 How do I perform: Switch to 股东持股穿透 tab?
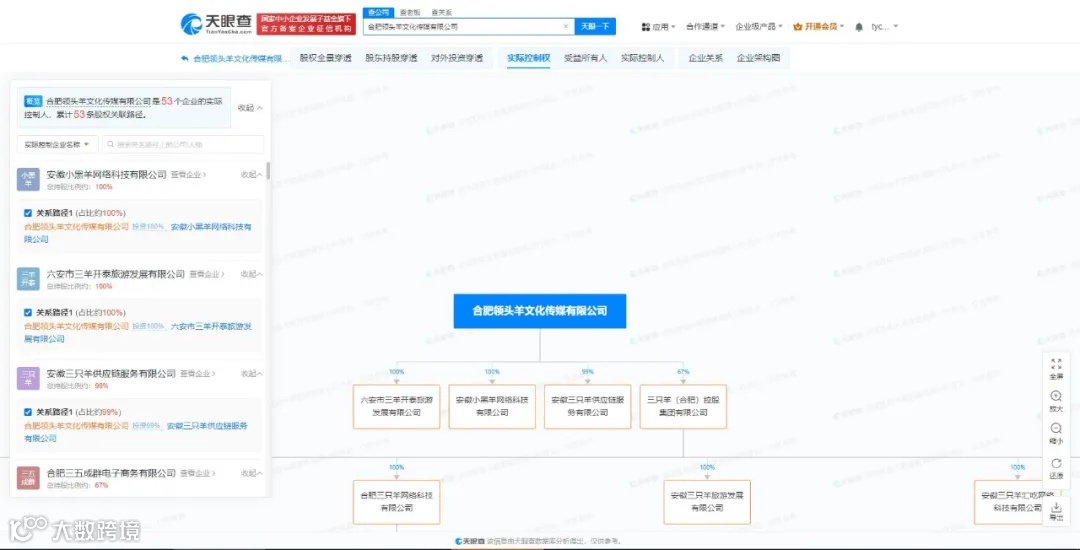391,59
